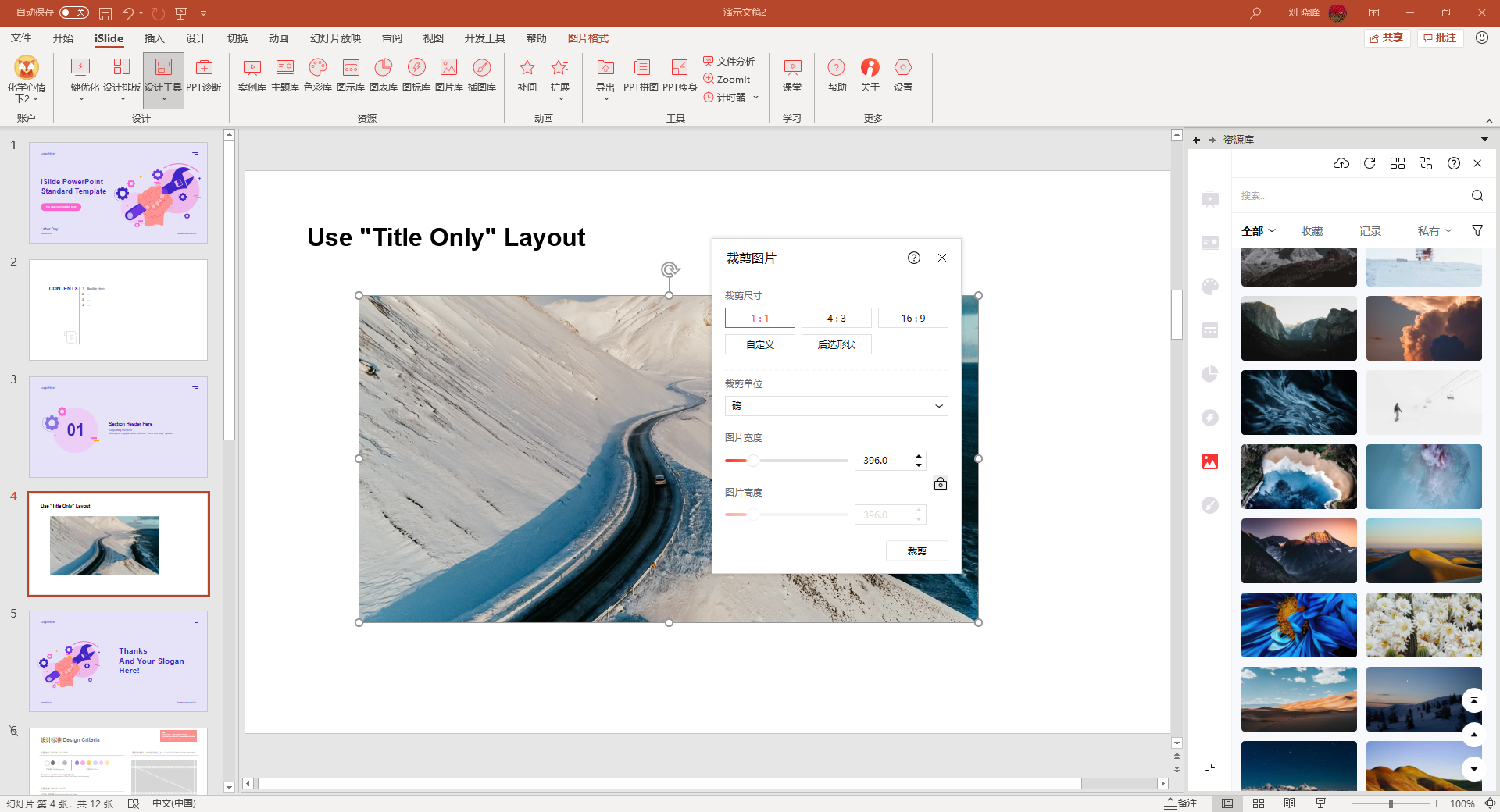The image size is (1500, 812).
Task: Click the filter funnel icon in 资源库
Action: 1477,230
